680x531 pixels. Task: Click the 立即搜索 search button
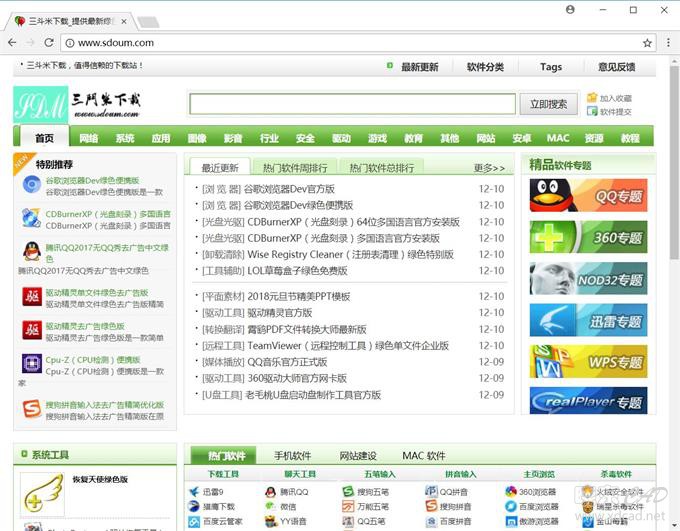pyautogui.click(x=549, y=104)
